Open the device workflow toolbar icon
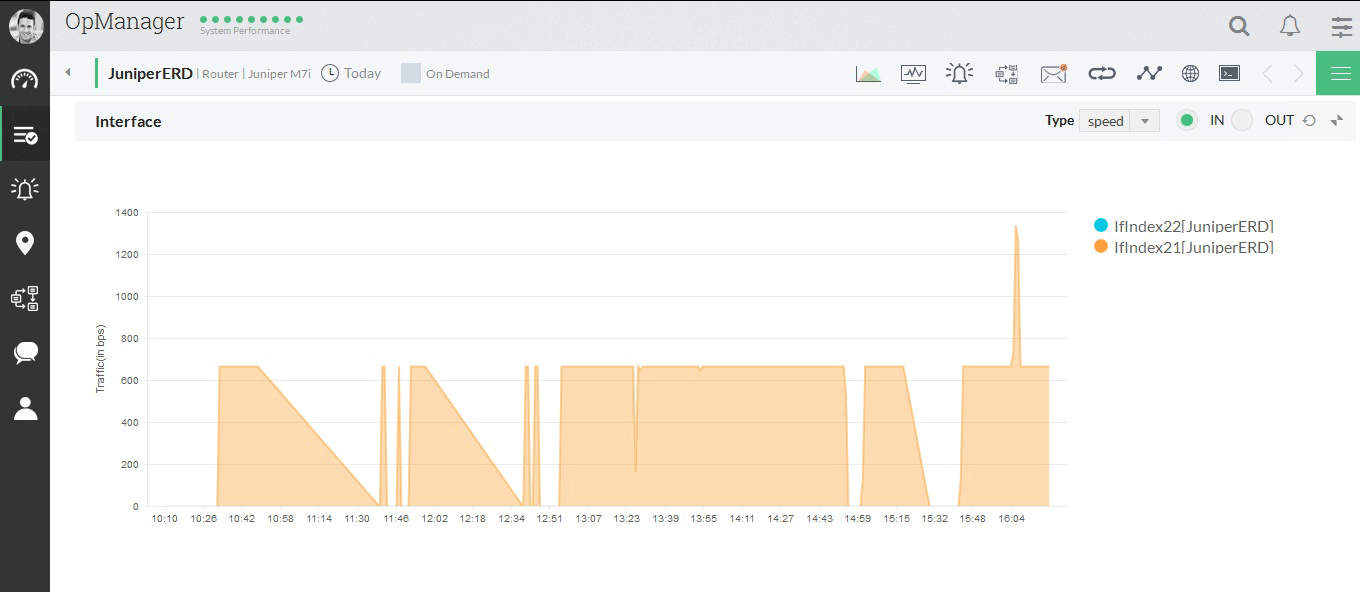The image size is (1360, 592). click(1006, 73)
